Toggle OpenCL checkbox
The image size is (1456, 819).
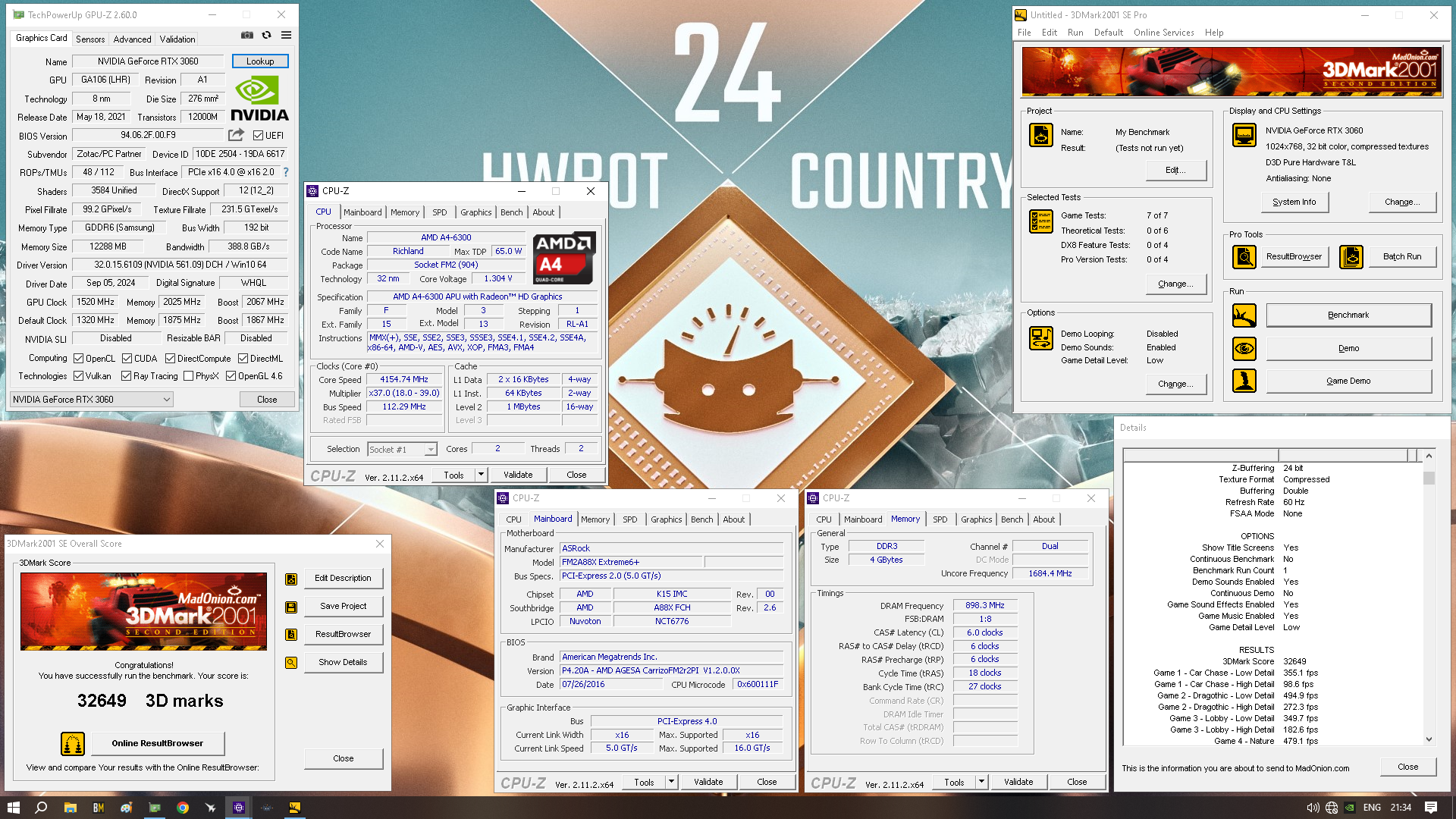(78, 359)
